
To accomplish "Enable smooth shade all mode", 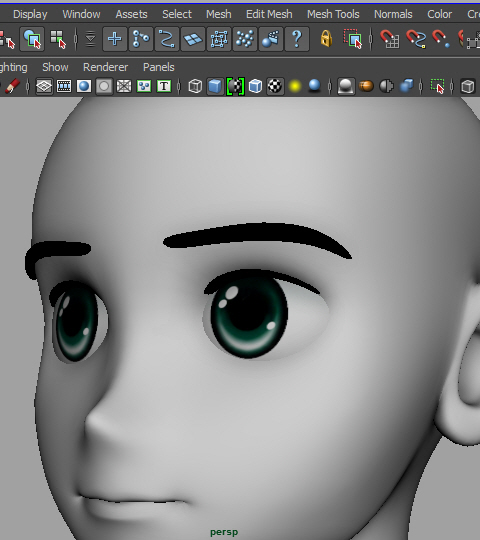I will pos(215,86).
